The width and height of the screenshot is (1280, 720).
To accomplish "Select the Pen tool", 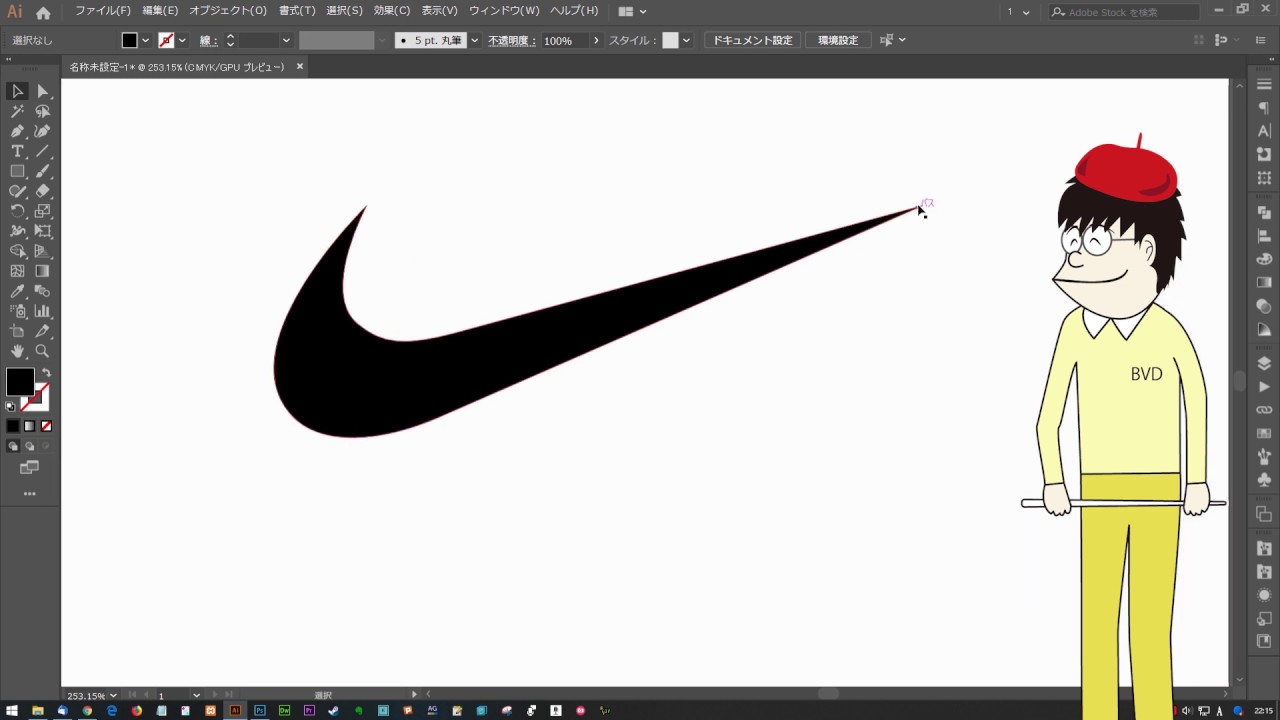I will coord(17,131).
